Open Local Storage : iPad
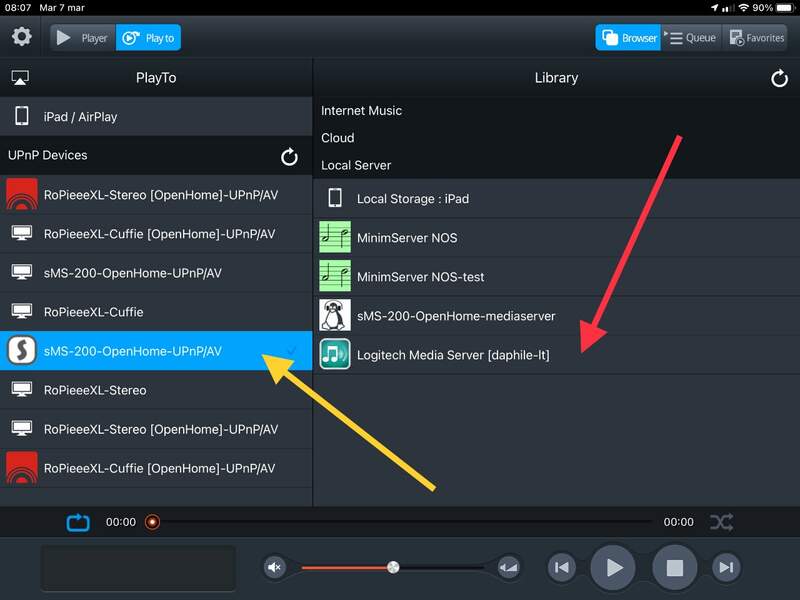The width and height of the screenshot is (800, 600). (412, 199)
